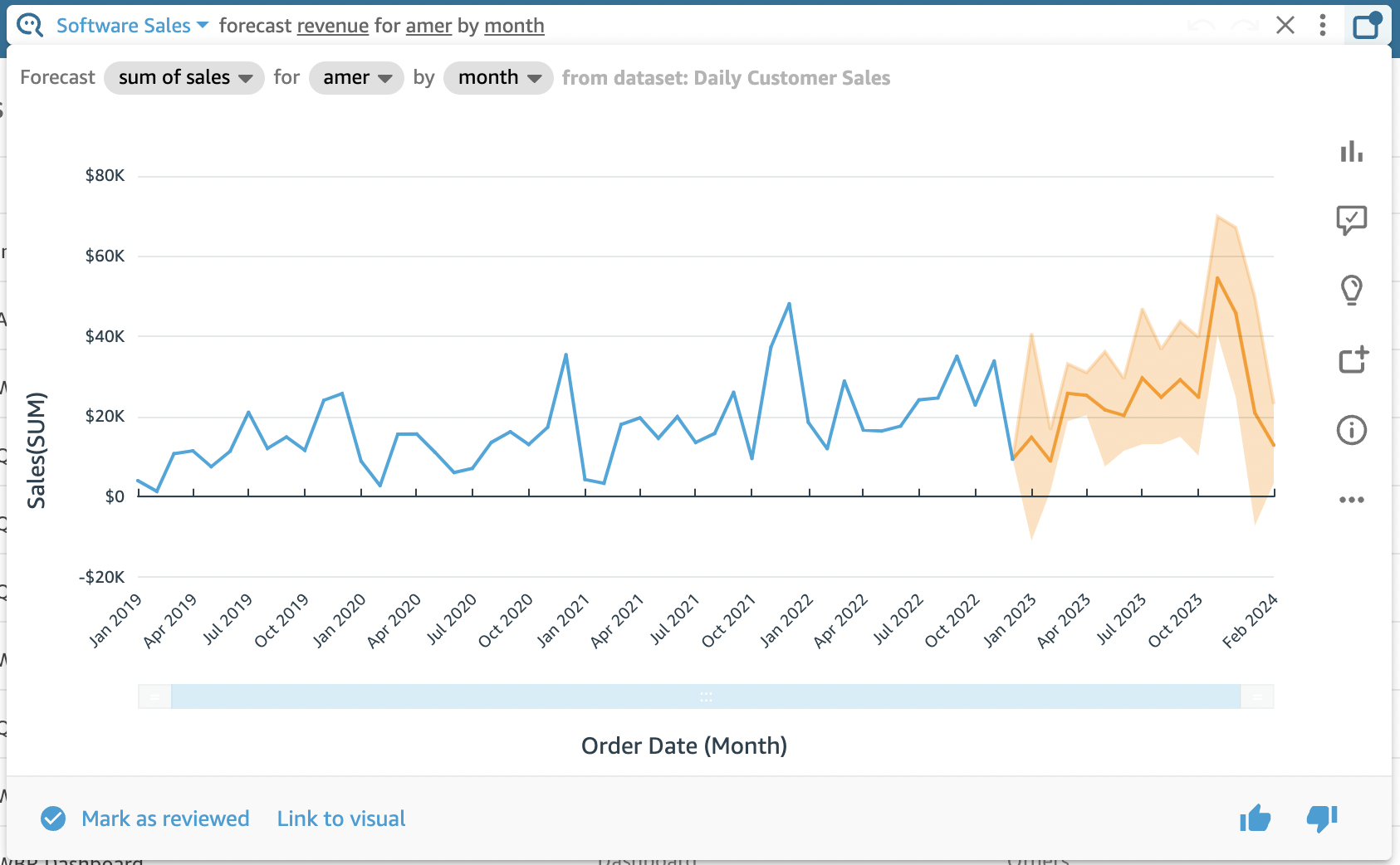Viewport: 1400px width, 865px height.
Task: Select the bar chart visual type icon
Action: tap(1352, 152)
